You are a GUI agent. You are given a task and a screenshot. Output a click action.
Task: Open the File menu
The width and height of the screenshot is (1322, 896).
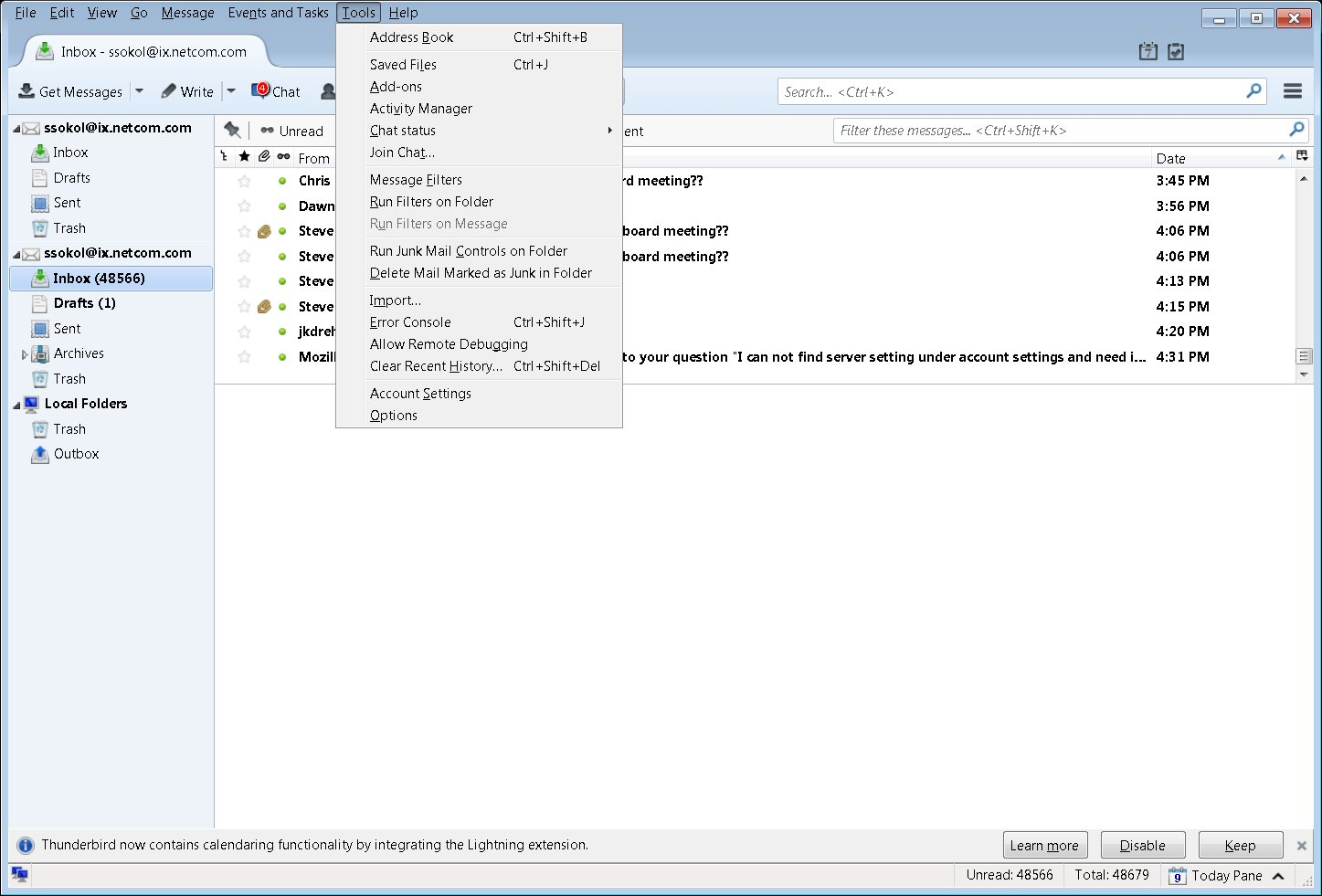click(x=26, y=13)
